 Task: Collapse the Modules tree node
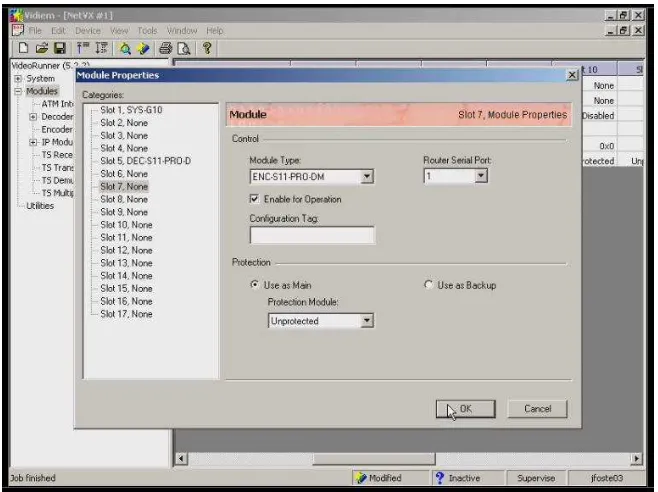[18, 91]
